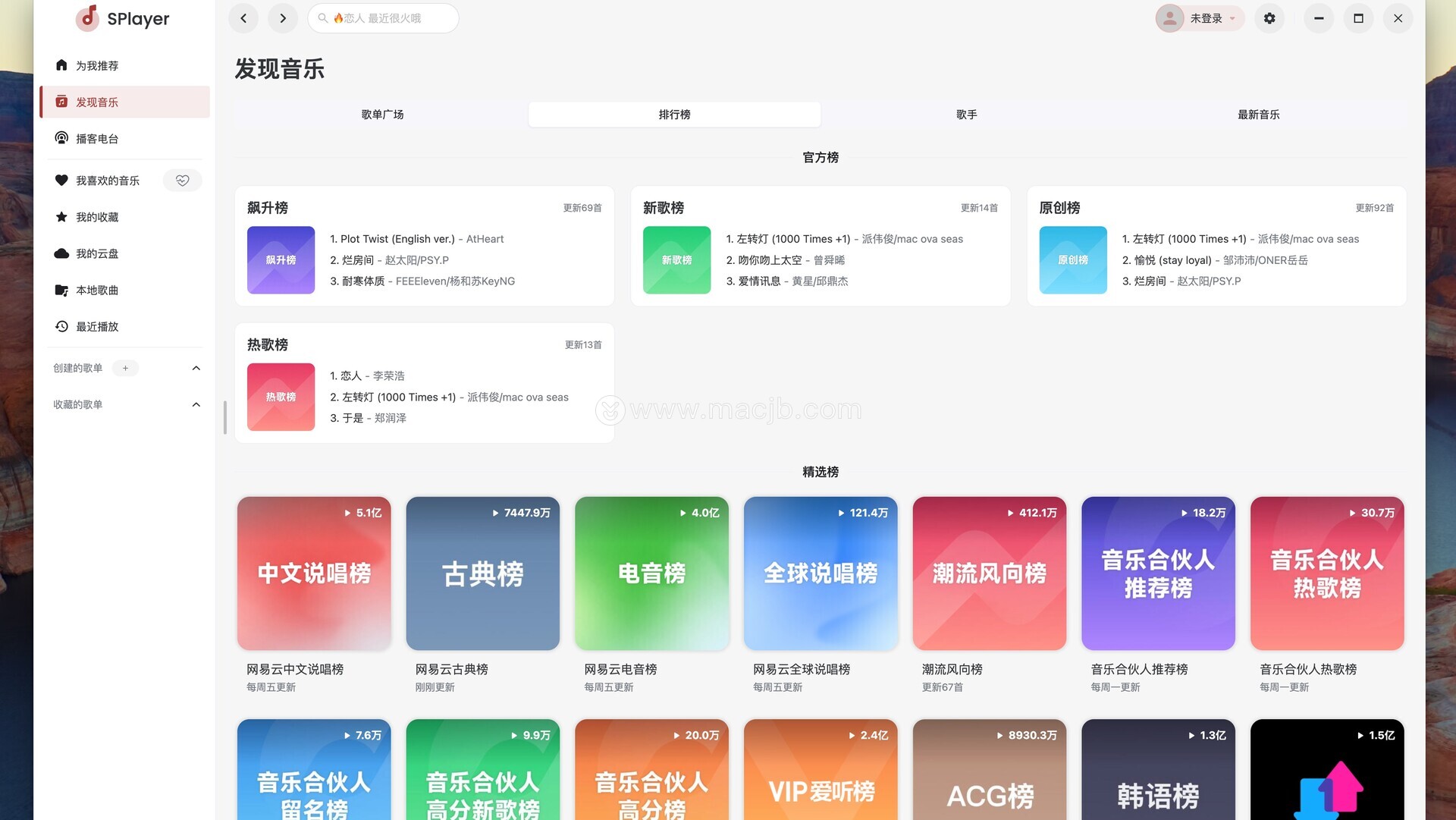The image size is (1456, 820).
Task: Switch to 最新音乐 tab
Action: 1258,115
